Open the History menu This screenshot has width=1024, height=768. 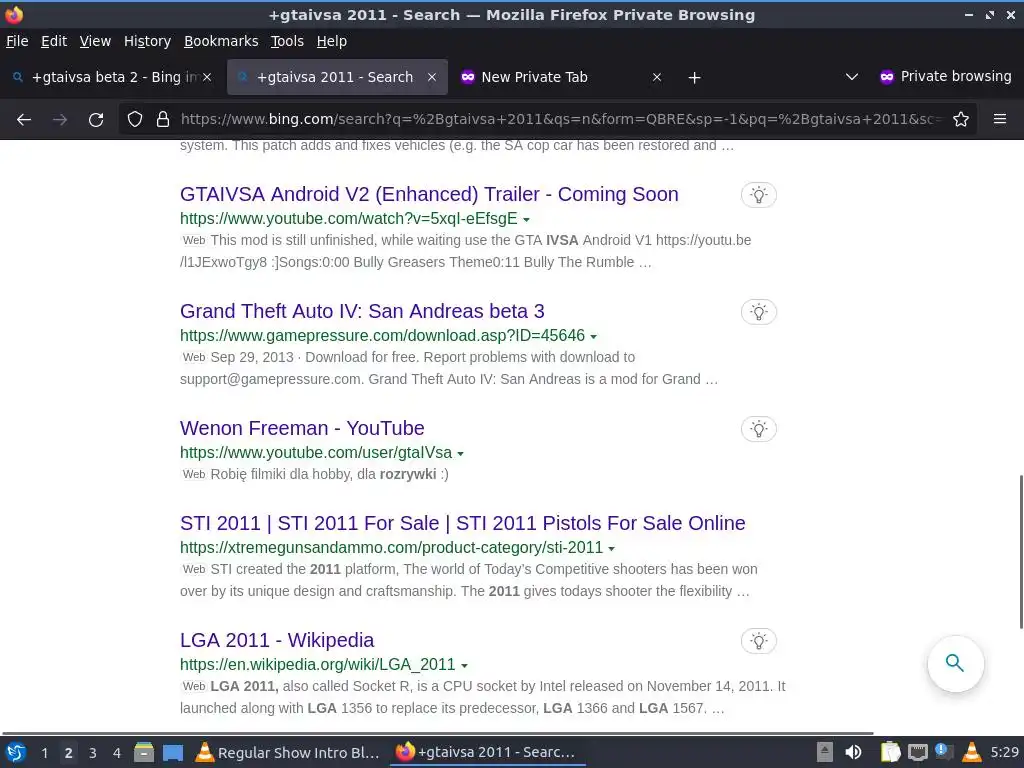click(x=148, y=41)
